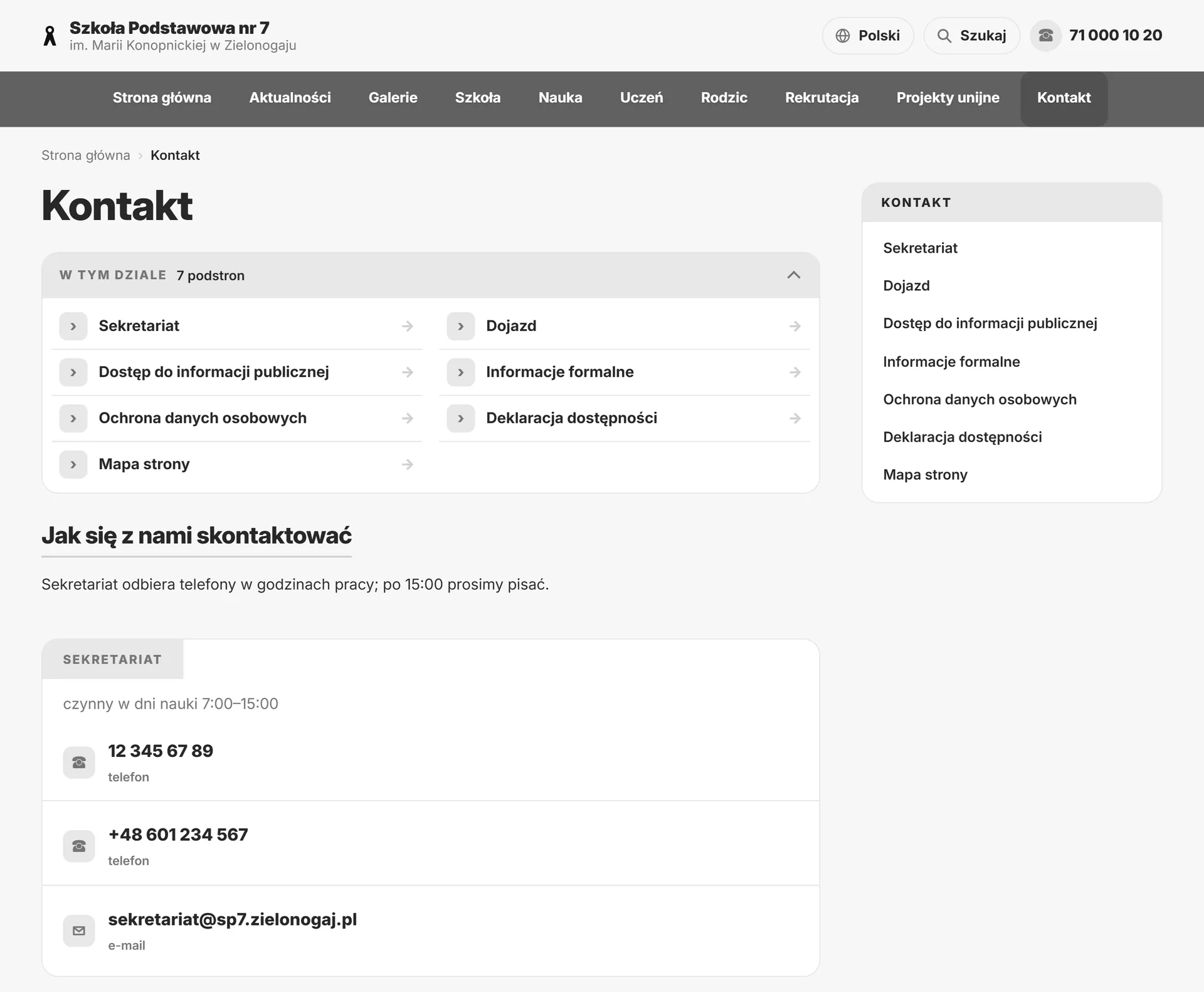
Task: Click the Jak się z nami skontaktować heading
Action: 196,536
